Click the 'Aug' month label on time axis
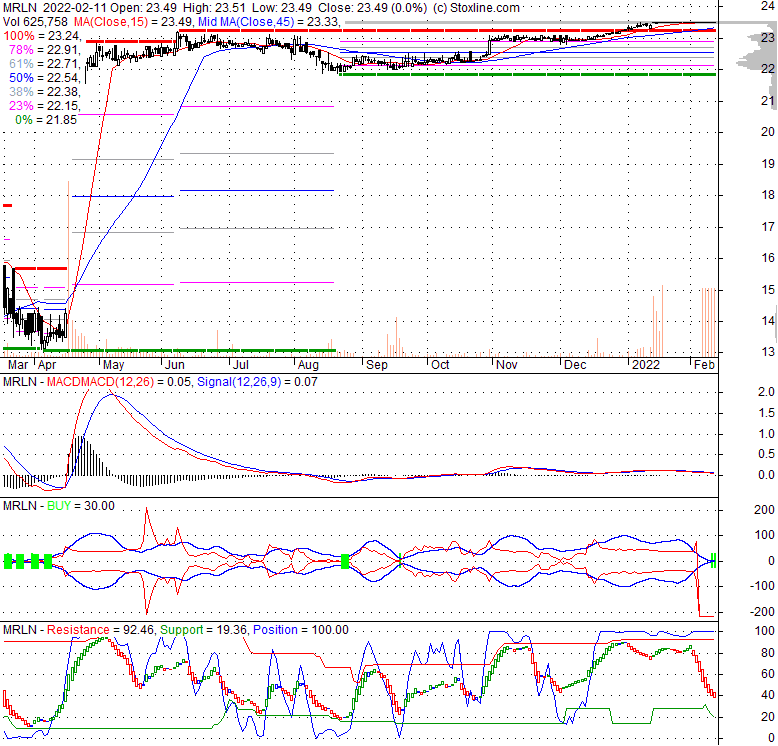Image resolution: width=778 pixels, height=746 pixels. pyautogui.click(x=308, y=365)
